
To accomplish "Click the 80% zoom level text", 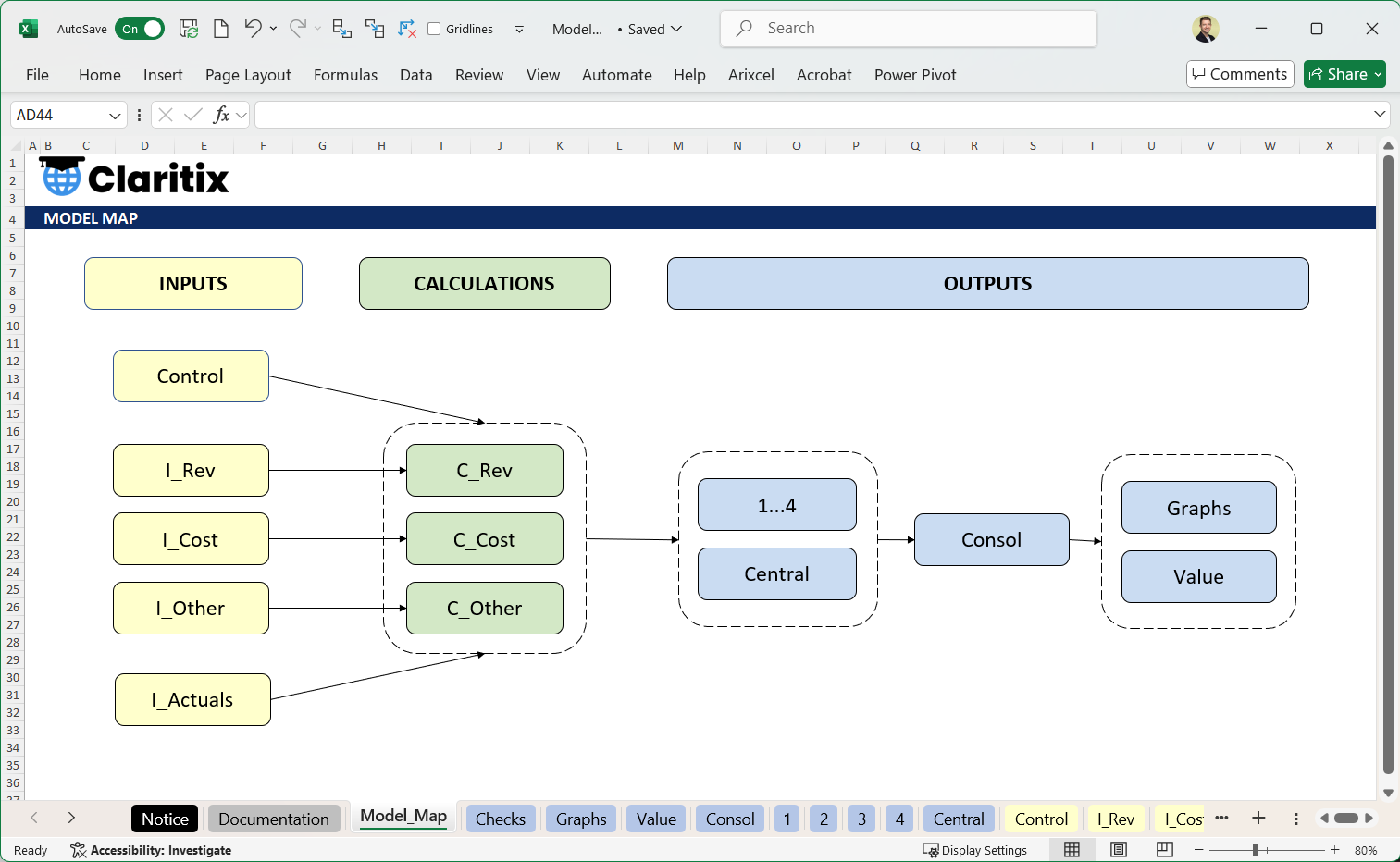I will pos(1366,850).
